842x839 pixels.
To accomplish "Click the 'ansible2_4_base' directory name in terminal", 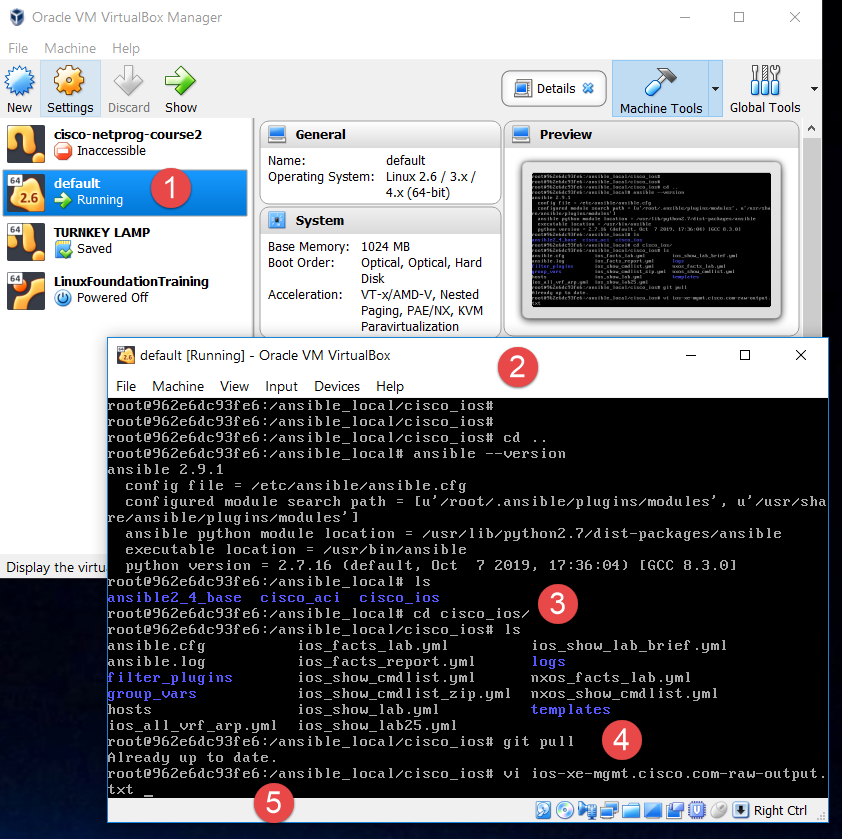I will point(175,598).
